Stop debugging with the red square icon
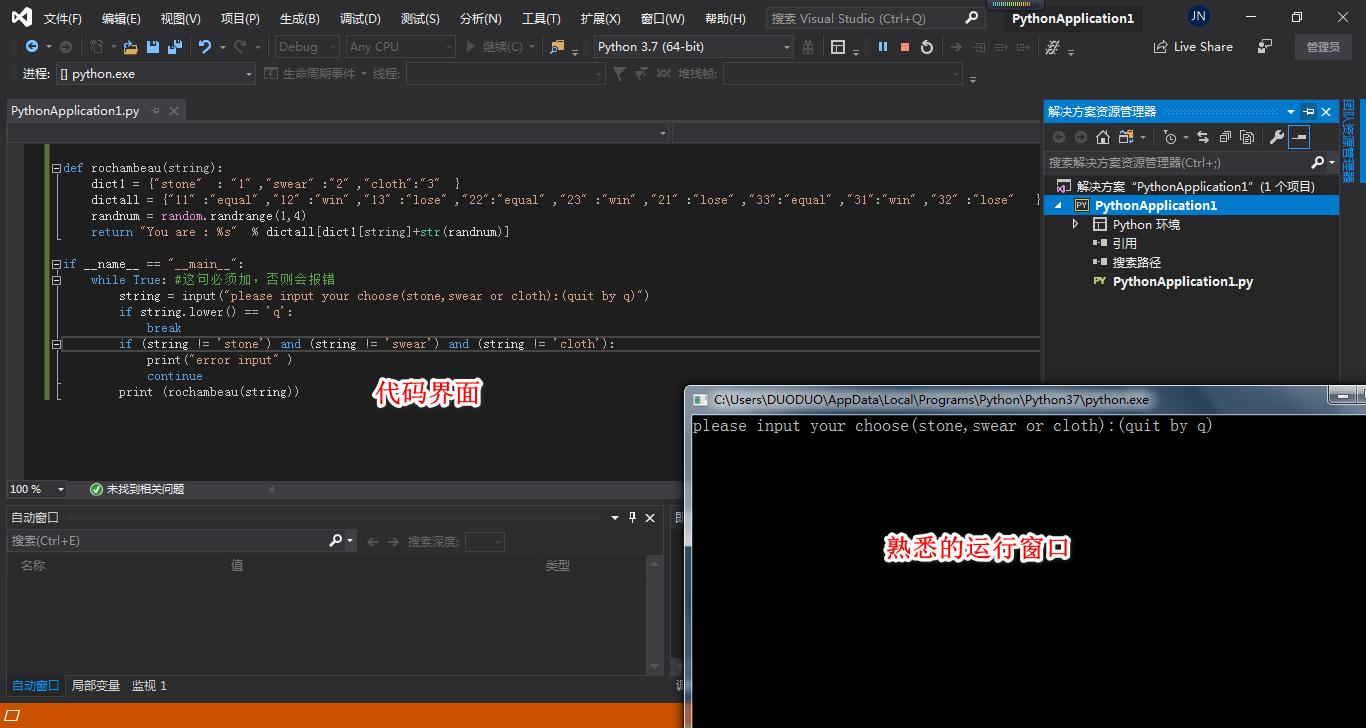 905,47
